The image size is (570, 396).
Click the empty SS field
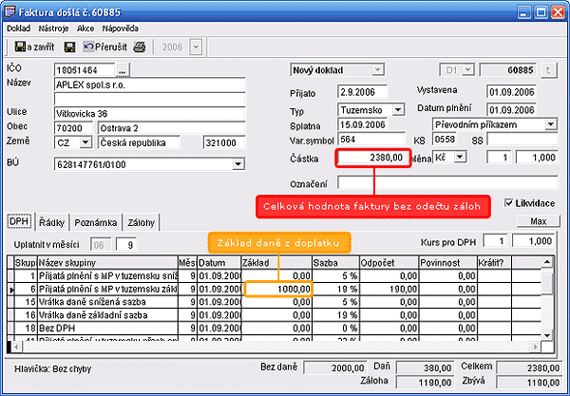point(522,139)
